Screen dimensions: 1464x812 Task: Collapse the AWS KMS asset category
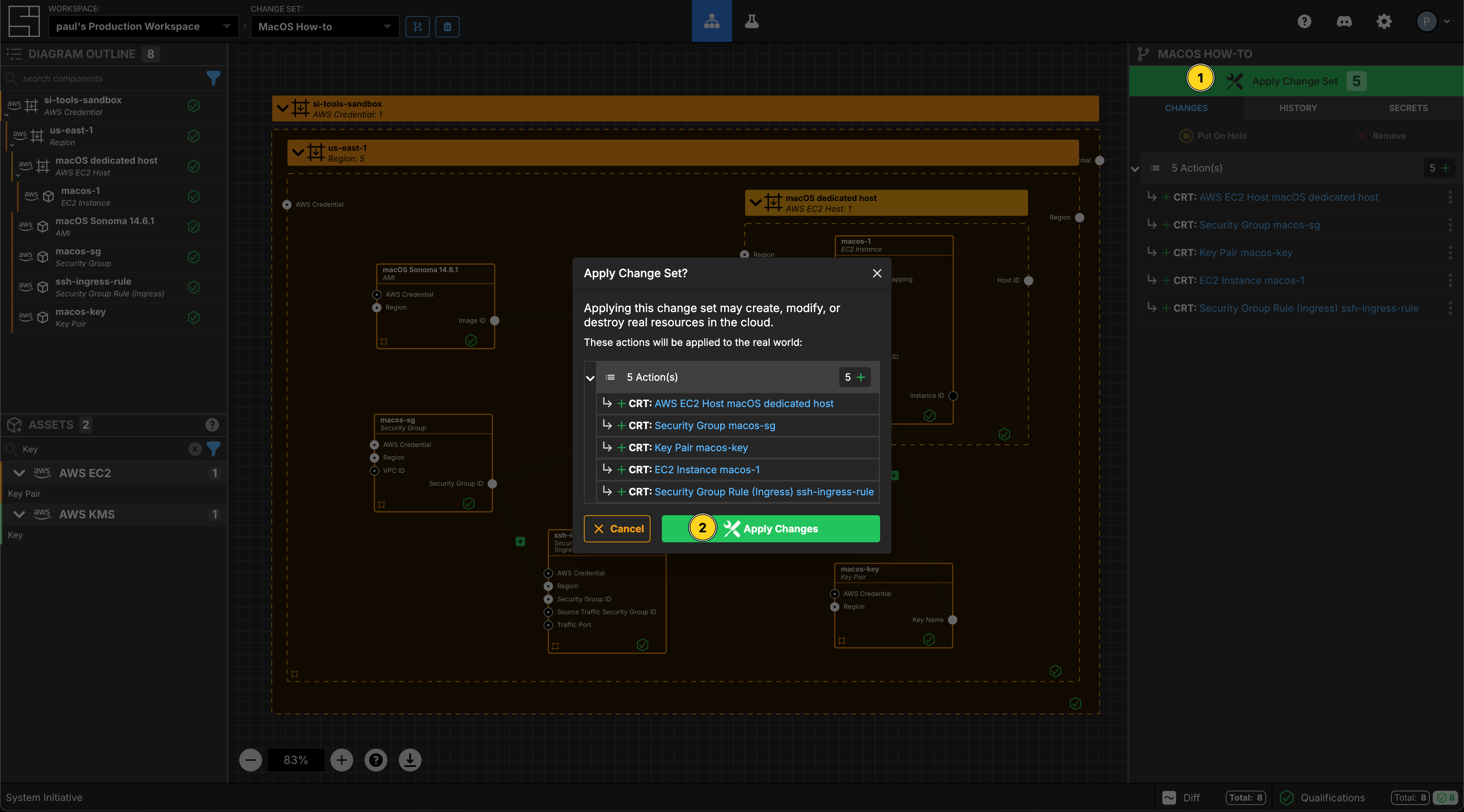(19, 515)
